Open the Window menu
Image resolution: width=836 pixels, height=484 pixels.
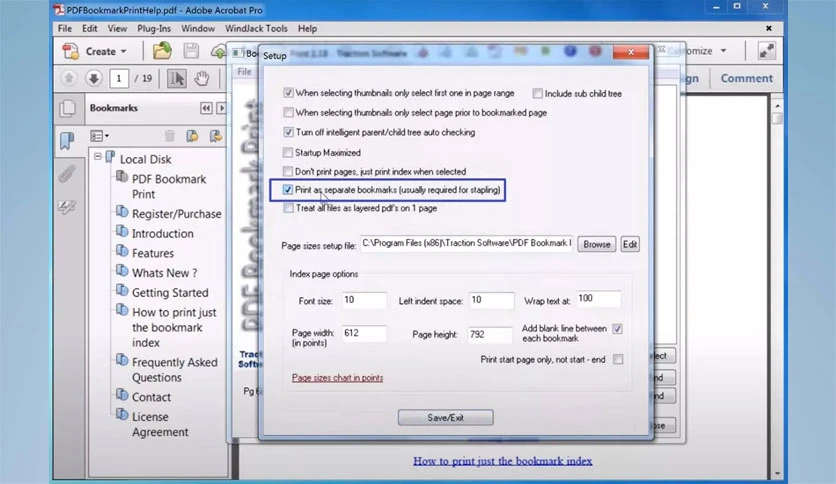click(x=198, y=29)
